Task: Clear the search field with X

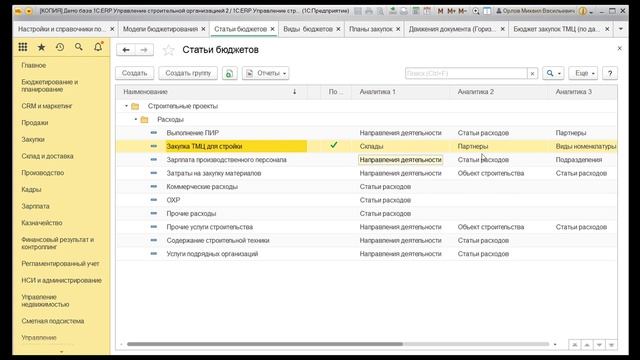Action: (x=532, y=73)
